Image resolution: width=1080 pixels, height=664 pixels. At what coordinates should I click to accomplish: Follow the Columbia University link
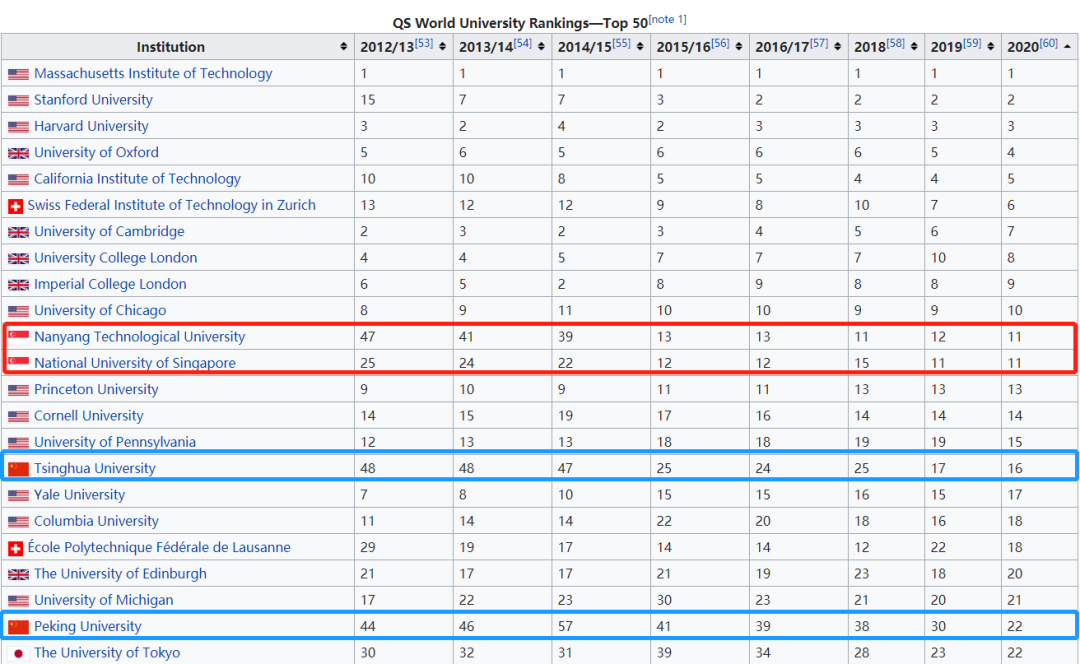click(96, 521)
